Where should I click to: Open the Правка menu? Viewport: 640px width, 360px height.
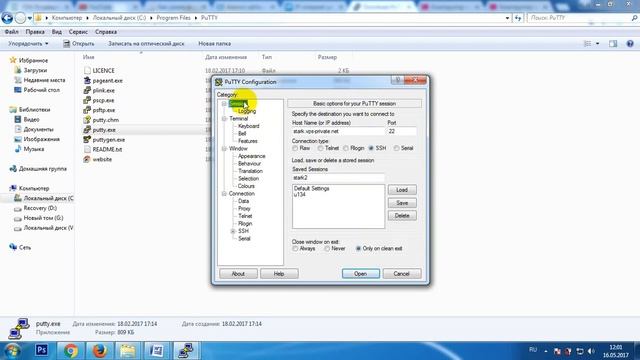click(35, 32)
